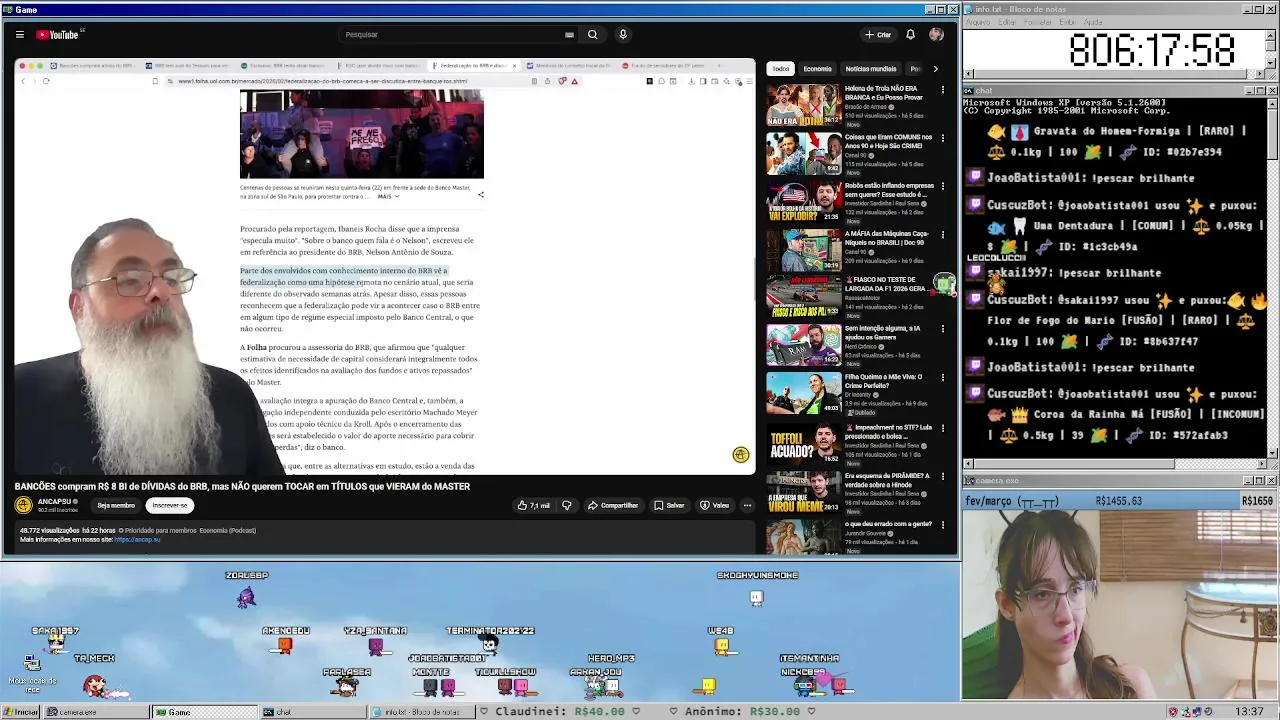Open TOFFOLI ACUADO thumbnail video

click(804, 443)
